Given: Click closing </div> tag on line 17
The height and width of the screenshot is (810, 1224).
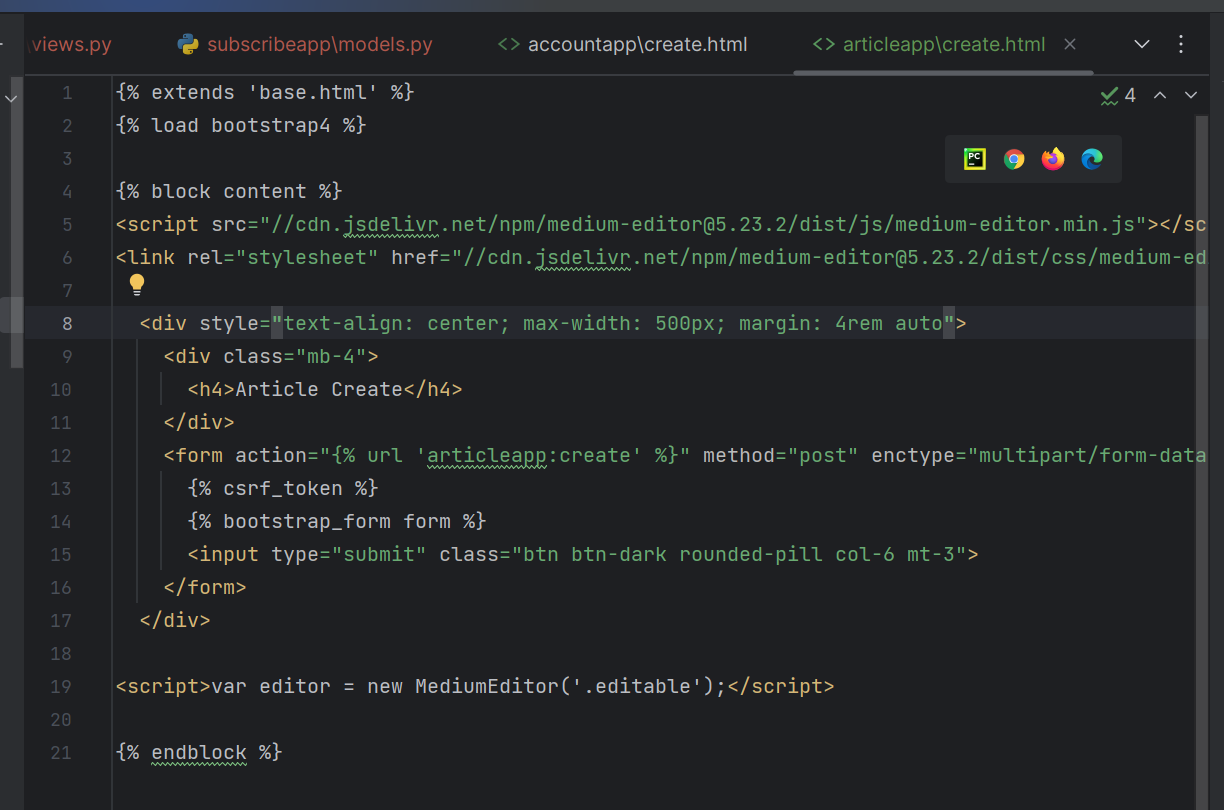Looking at the screenshot, I should [175, 620].
